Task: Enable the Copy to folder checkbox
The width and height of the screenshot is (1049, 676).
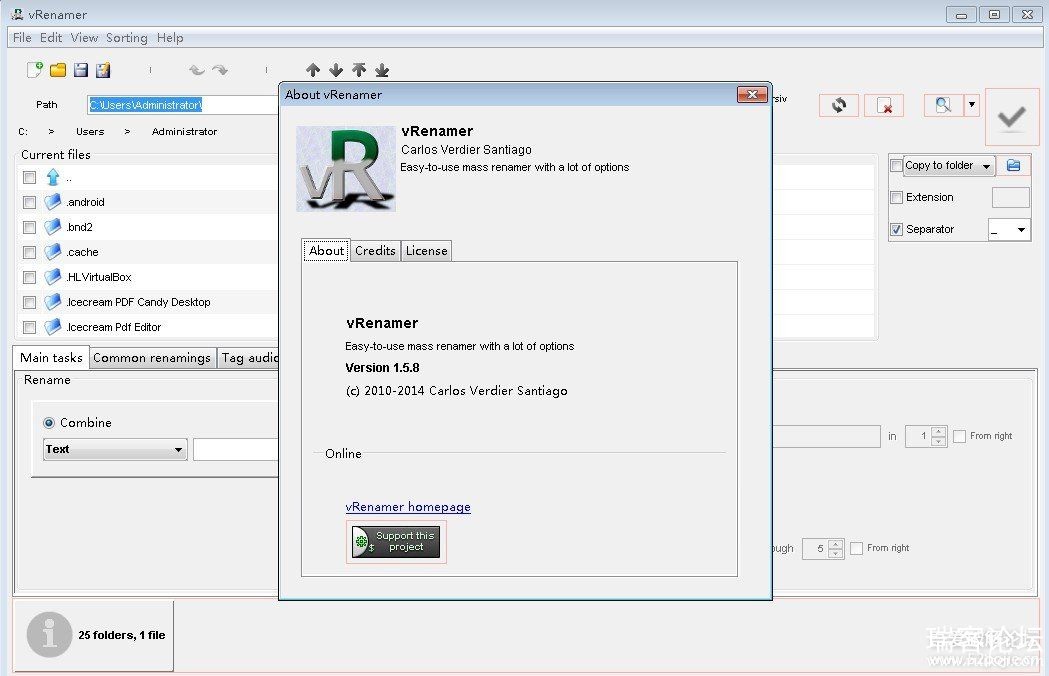Action: 896,165
